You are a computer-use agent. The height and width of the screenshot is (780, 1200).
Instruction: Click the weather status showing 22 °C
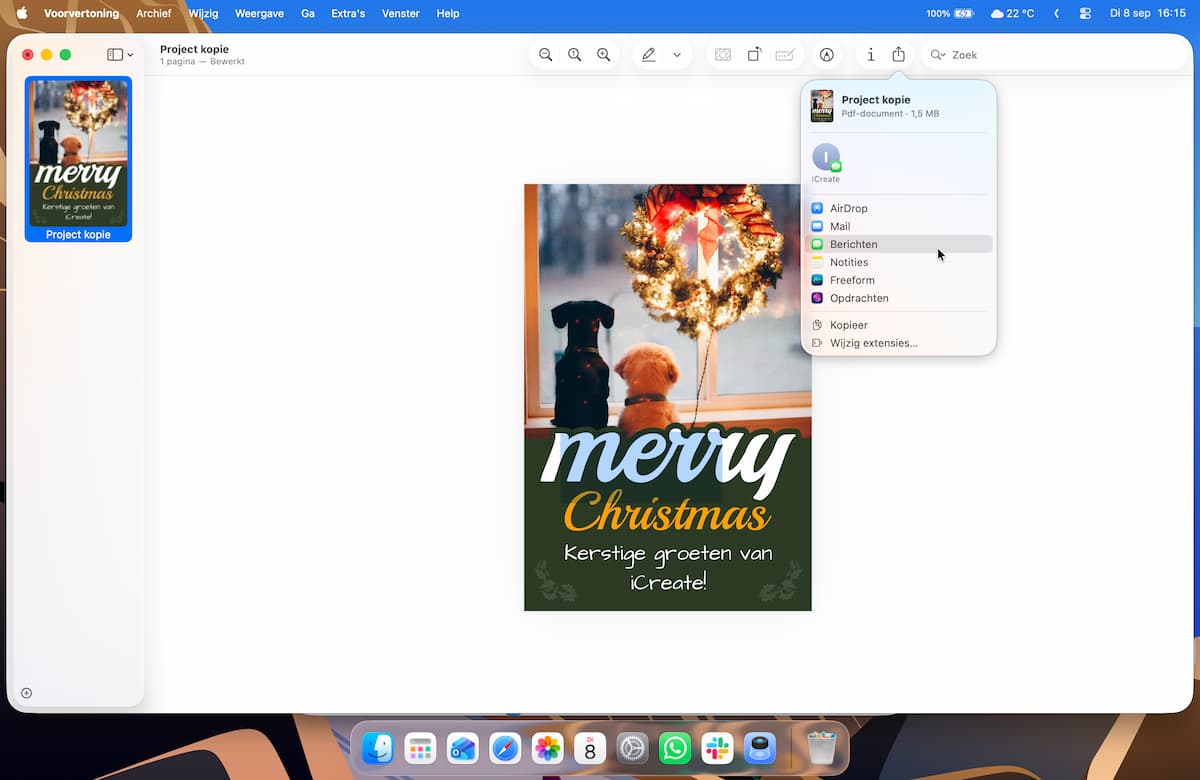point(1012,14)
